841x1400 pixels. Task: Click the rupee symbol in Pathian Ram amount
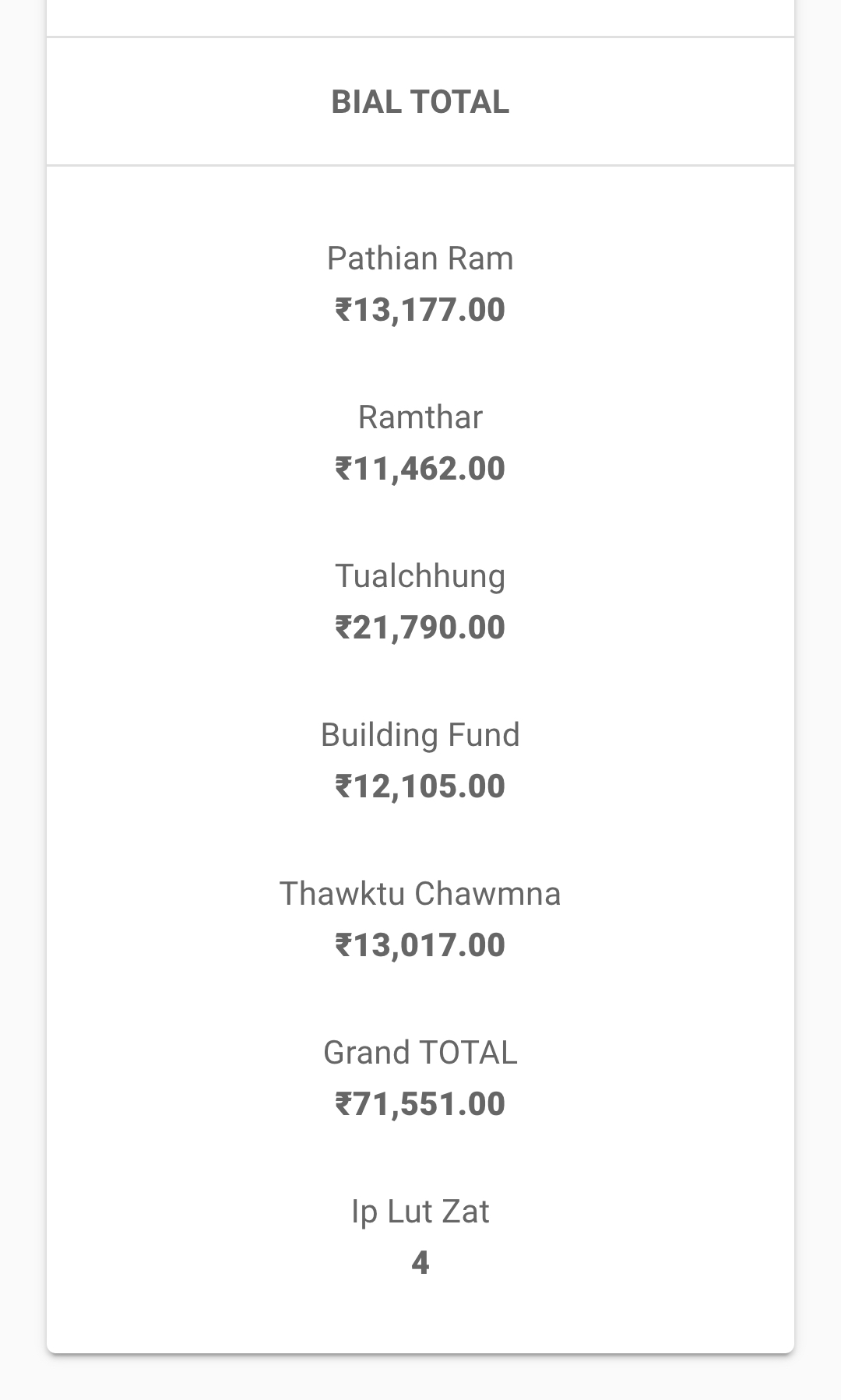coord(343,310)
